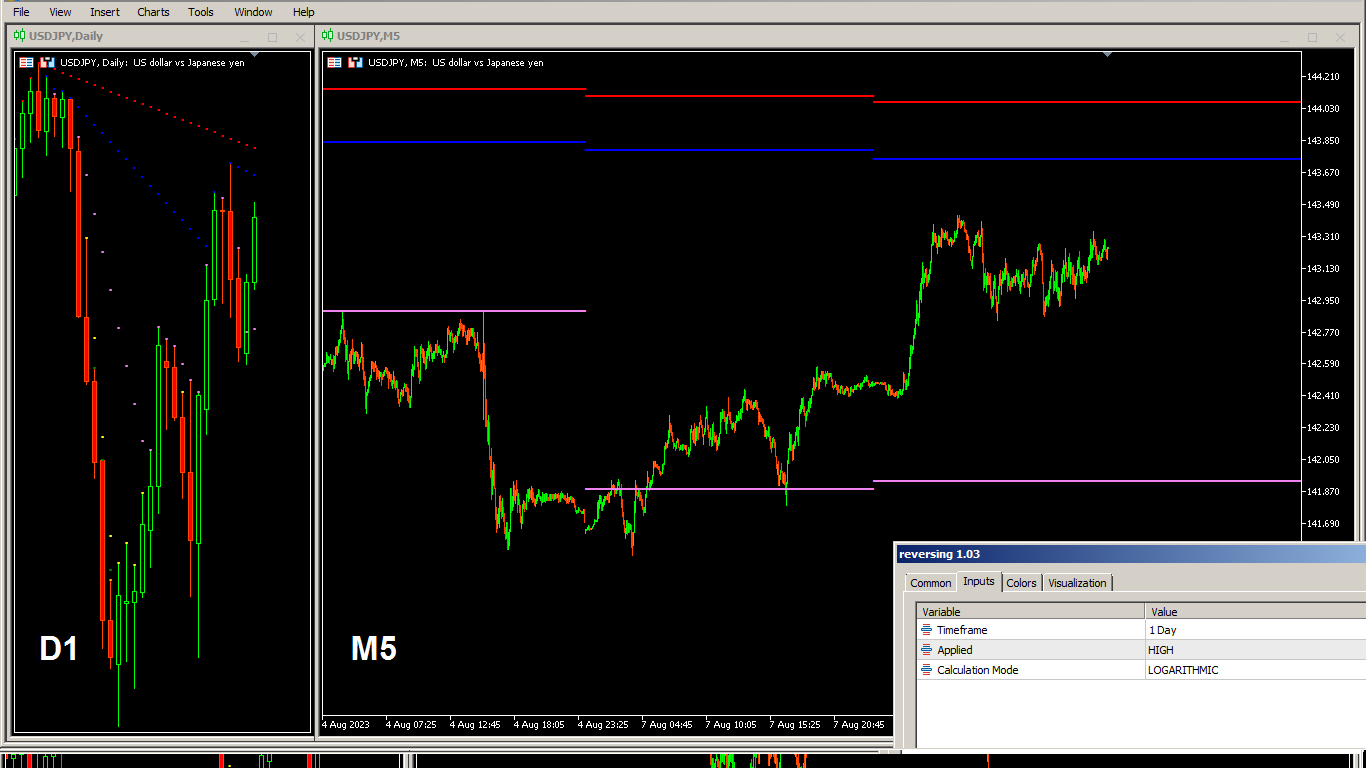1366x768 pixels.
Task: Click the 141.870 price scale label
Action: point(1323,492)
